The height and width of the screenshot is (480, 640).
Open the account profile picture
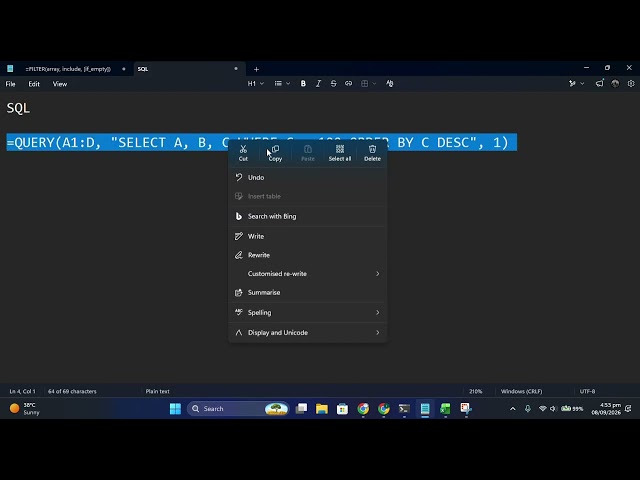coord(615,84)
